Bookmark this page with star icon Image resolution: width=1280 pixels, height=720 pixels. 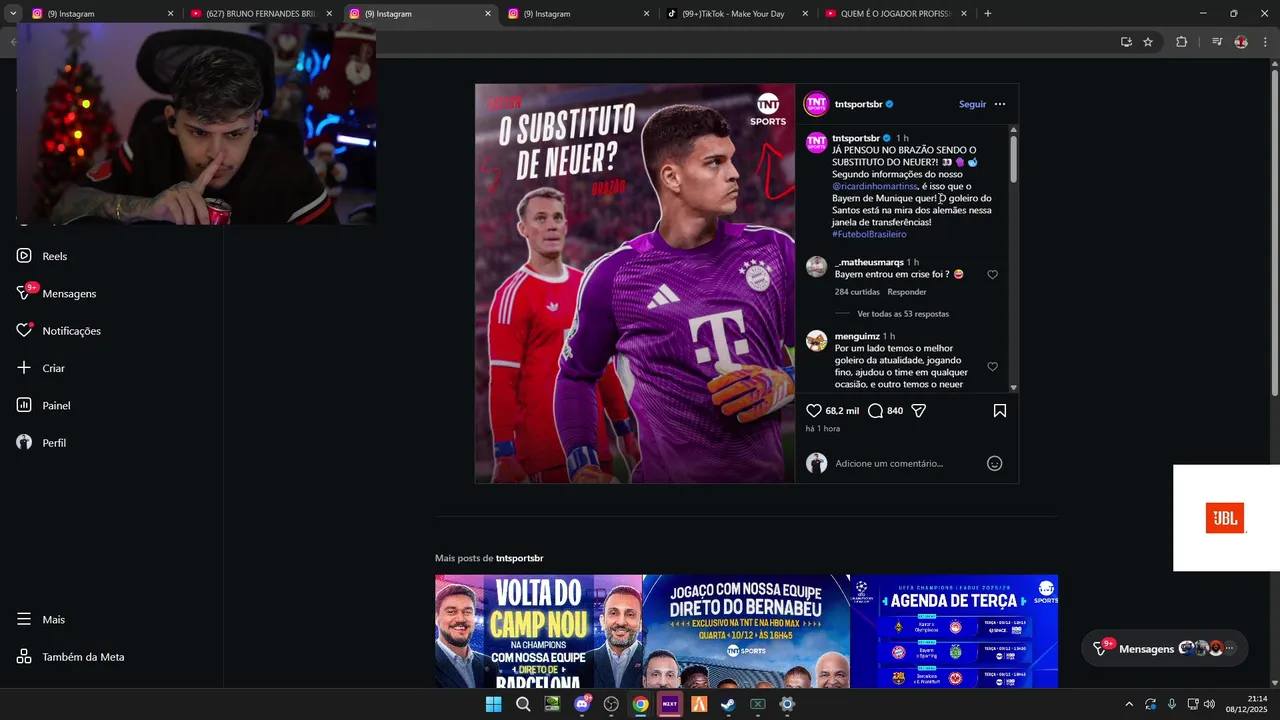1148,42
